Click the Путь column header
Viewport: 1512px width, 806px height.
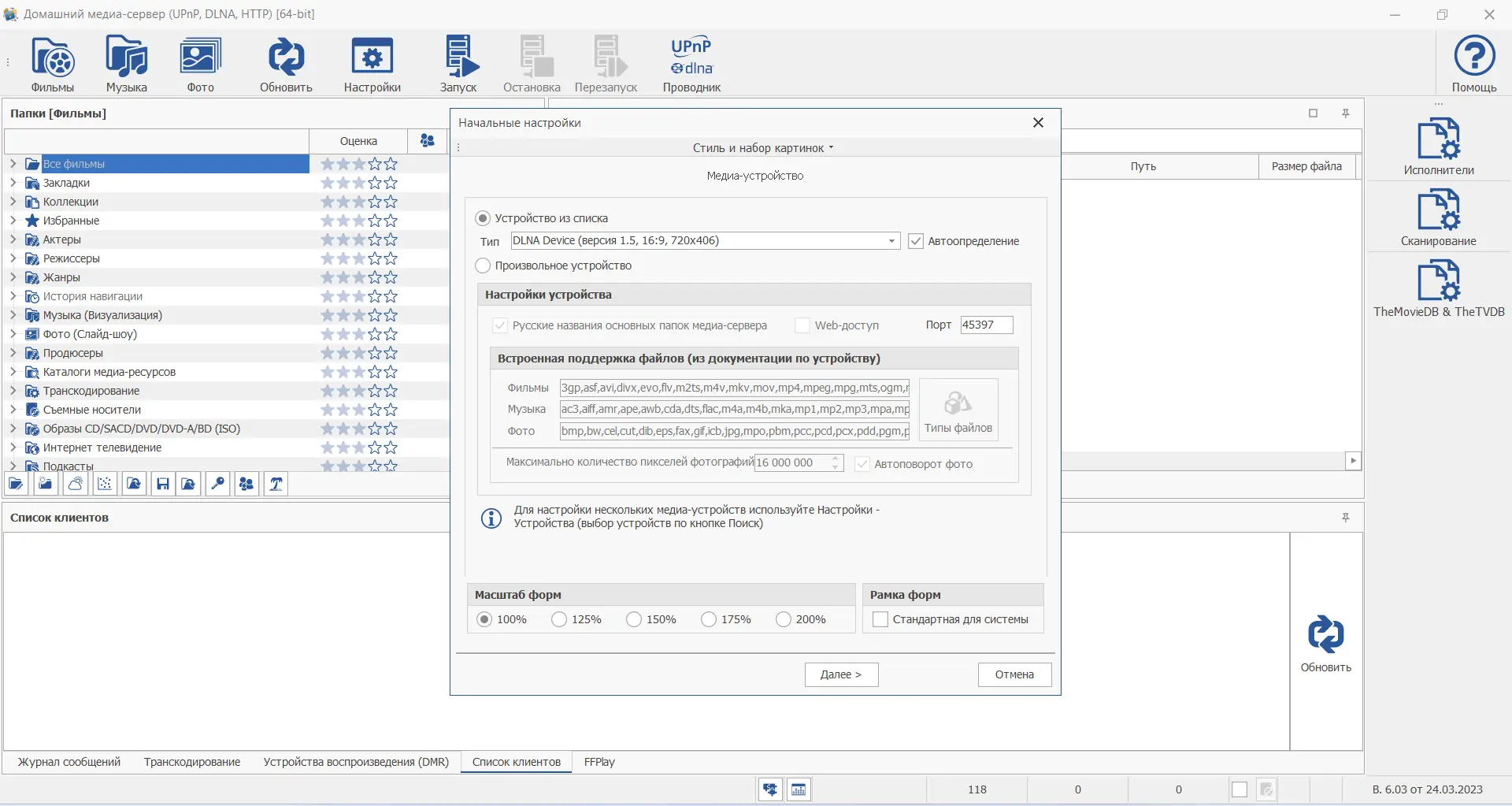(x=1143, y=166)
